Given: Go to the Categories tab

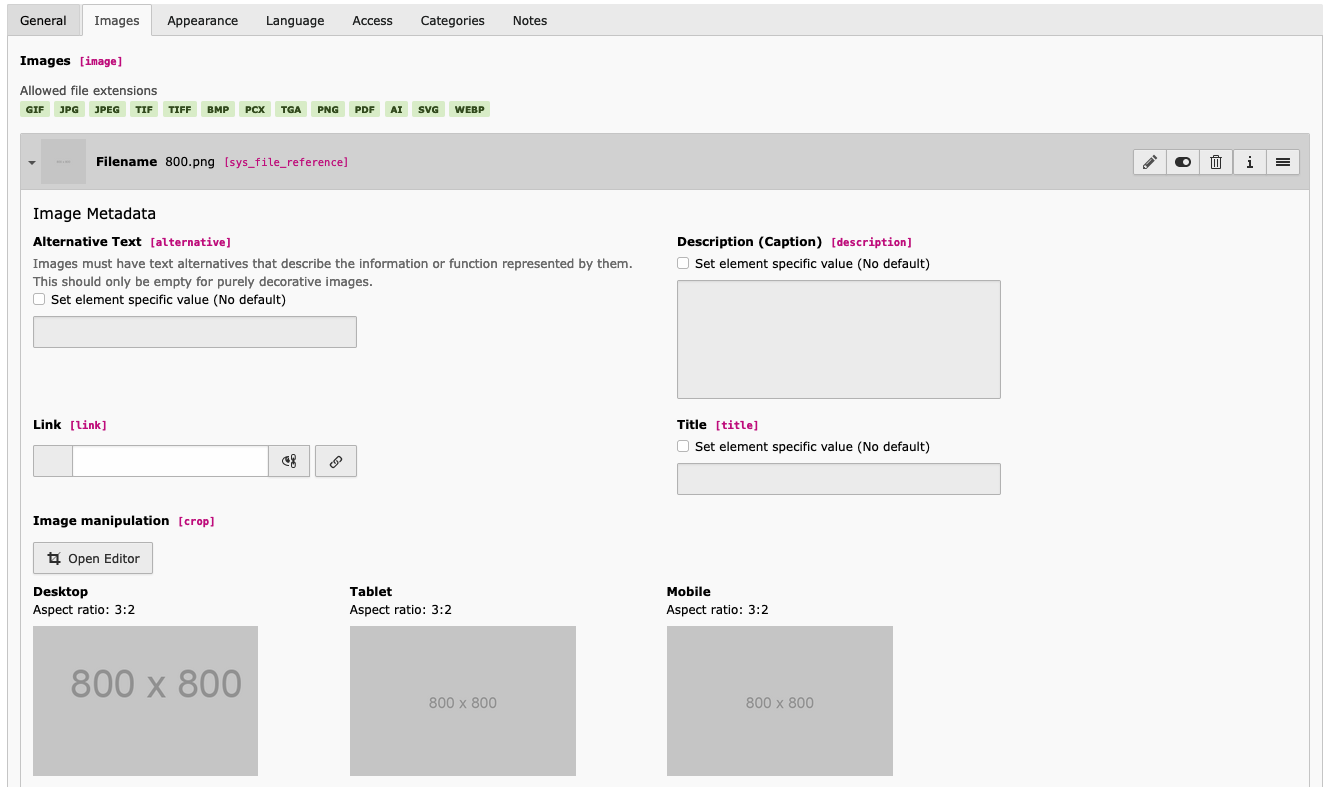Looking at the screenshot, I should point(452,21).
